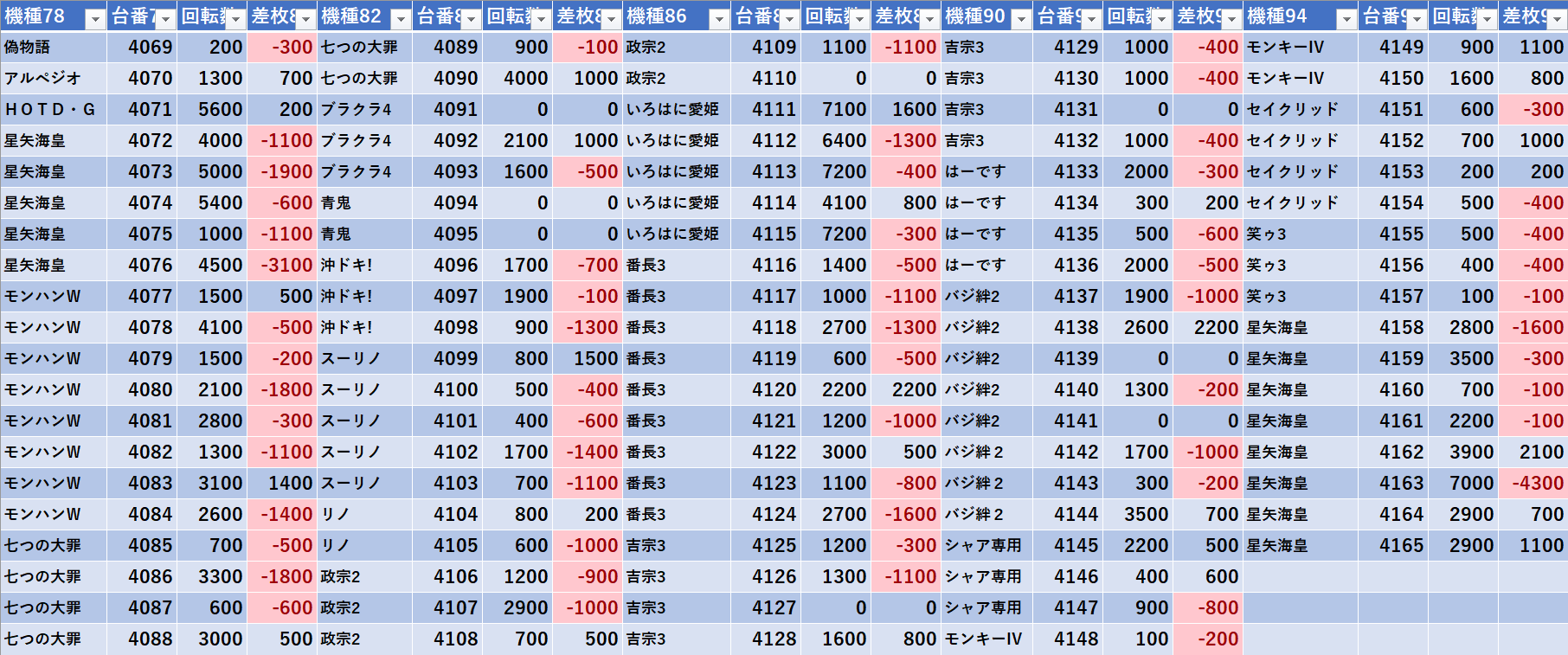Select the -4300 difference cell

tap(1533, 483)
